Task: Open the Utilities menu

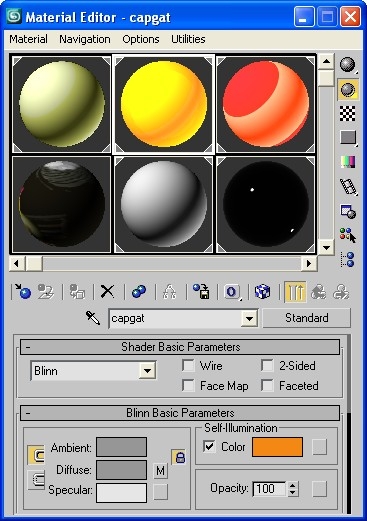Action: tap(188, 39)
